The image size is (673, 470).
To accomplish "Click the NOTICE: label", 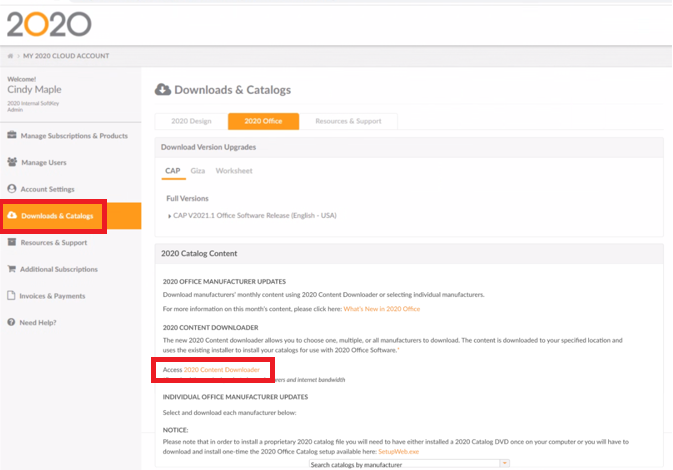I will (x=176, y=430).
